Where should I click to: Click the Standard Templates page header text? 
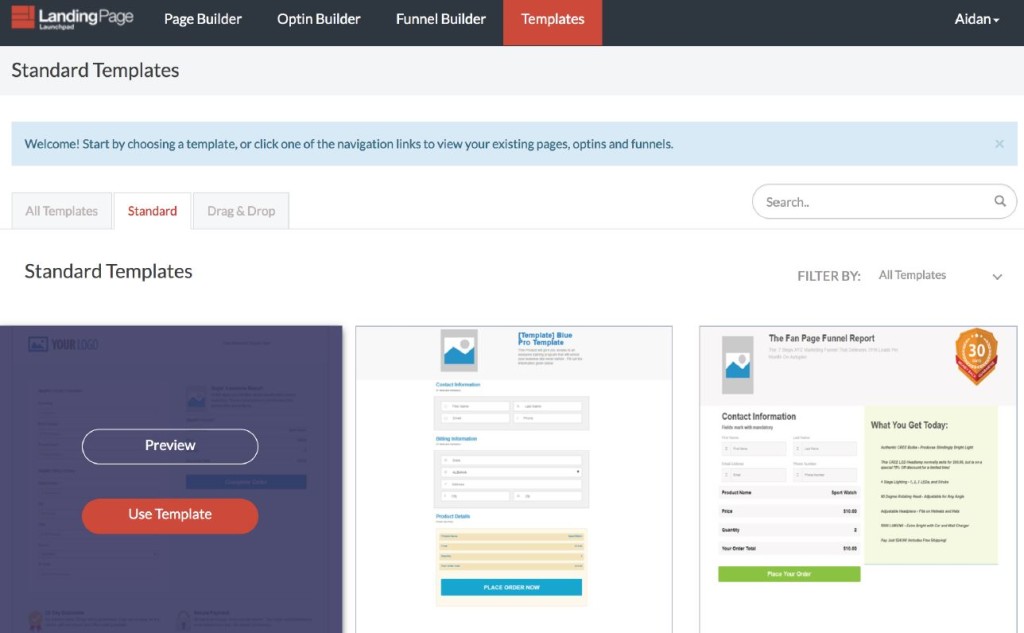click(95, 71)
